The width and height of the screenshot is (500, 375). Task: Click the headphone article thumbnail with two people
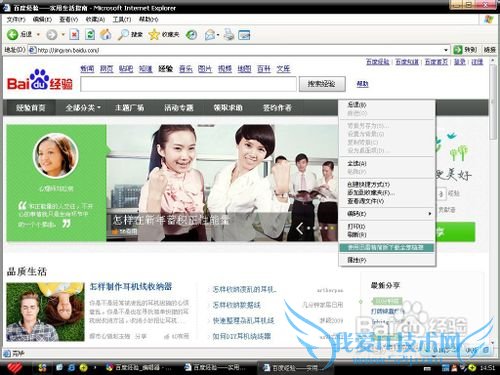46,312
